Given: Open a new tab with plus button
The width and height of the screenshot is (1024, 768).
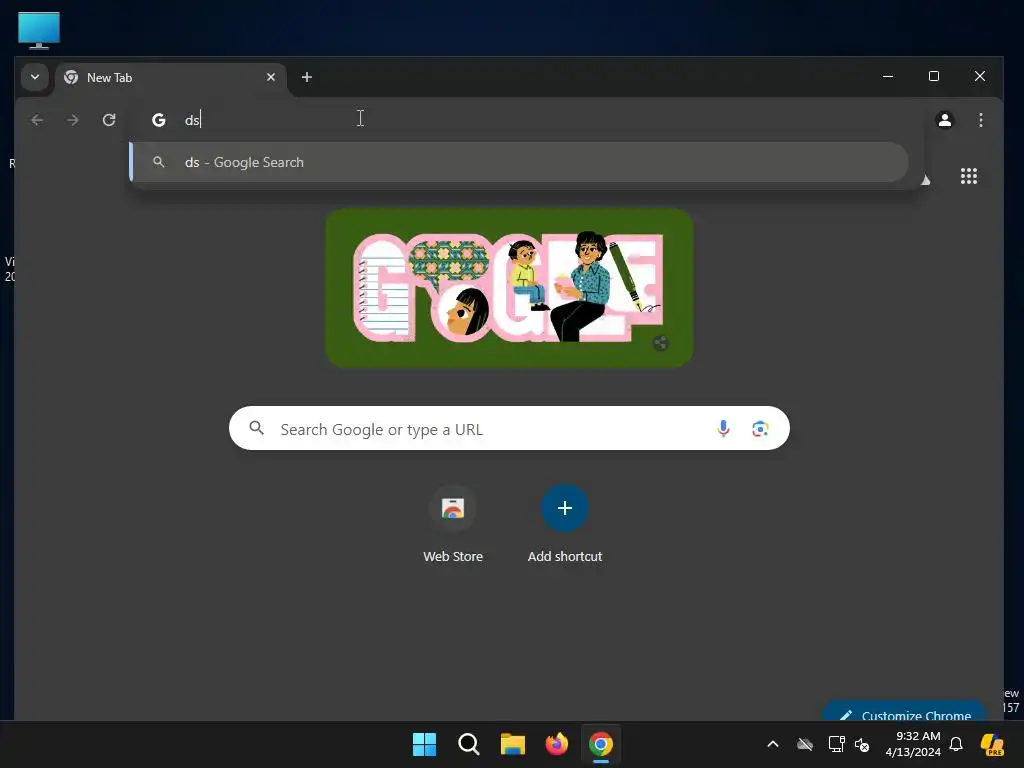Looking at the screenshot, I should 306,77.
